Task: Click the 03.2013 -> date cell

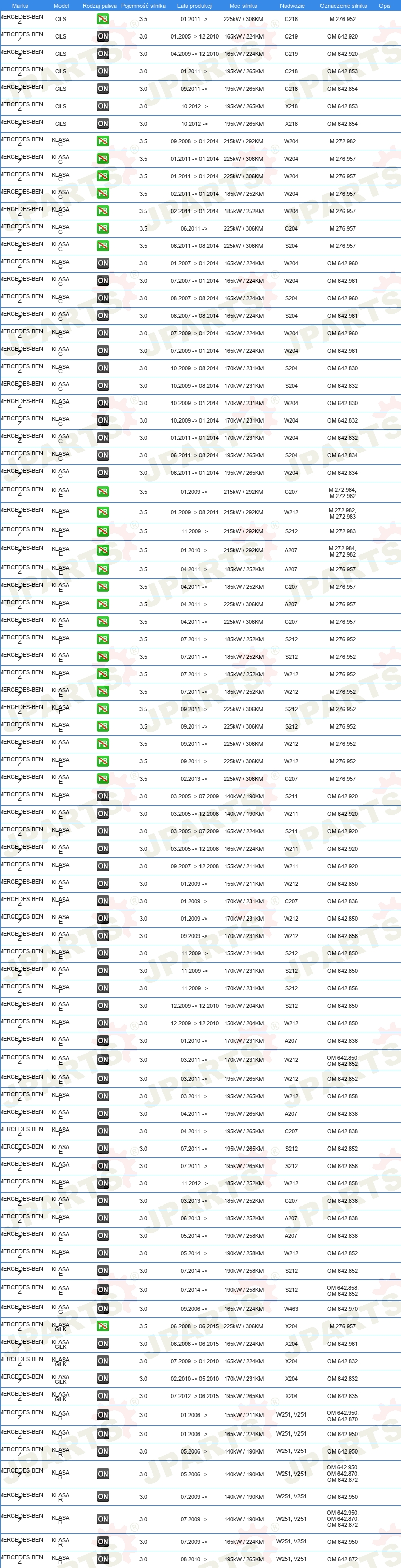Action: click(x=194, y=1201)
